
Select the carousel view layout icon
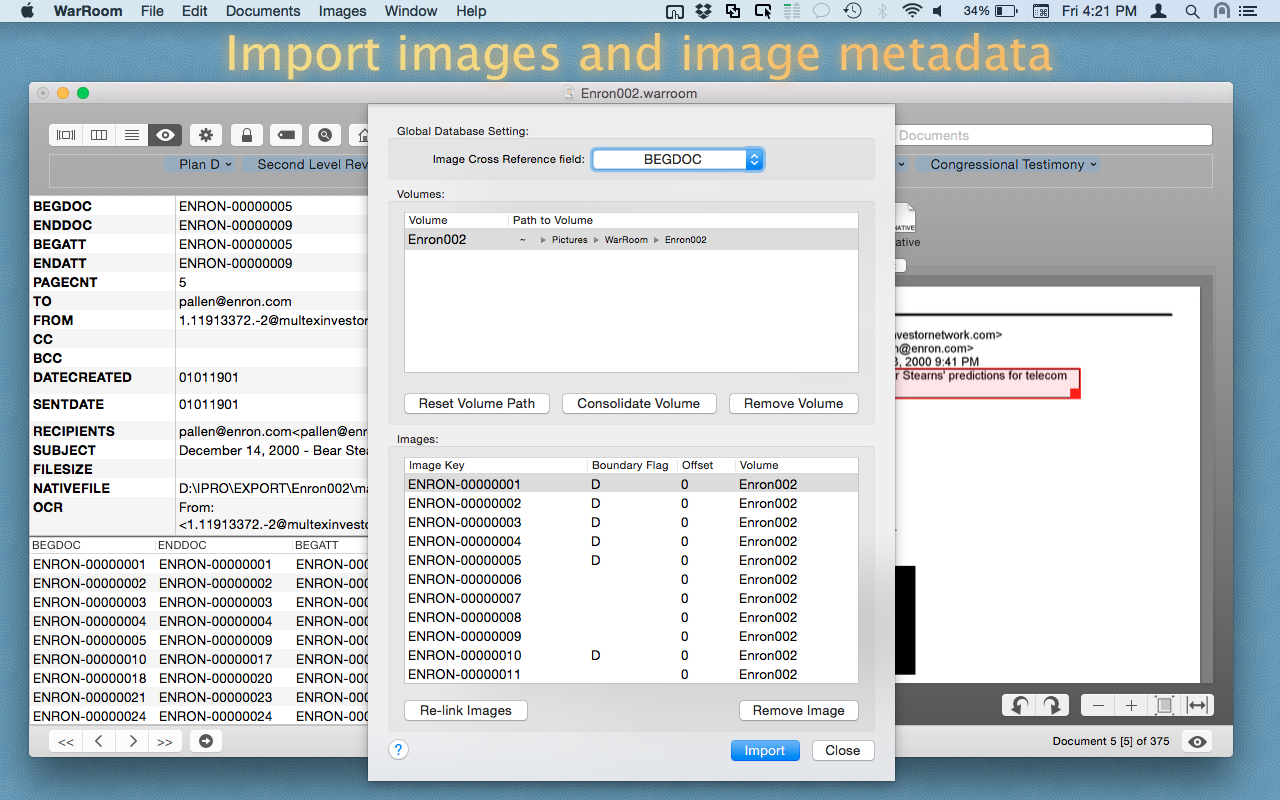pyautogui.click(x=66, y=135)
